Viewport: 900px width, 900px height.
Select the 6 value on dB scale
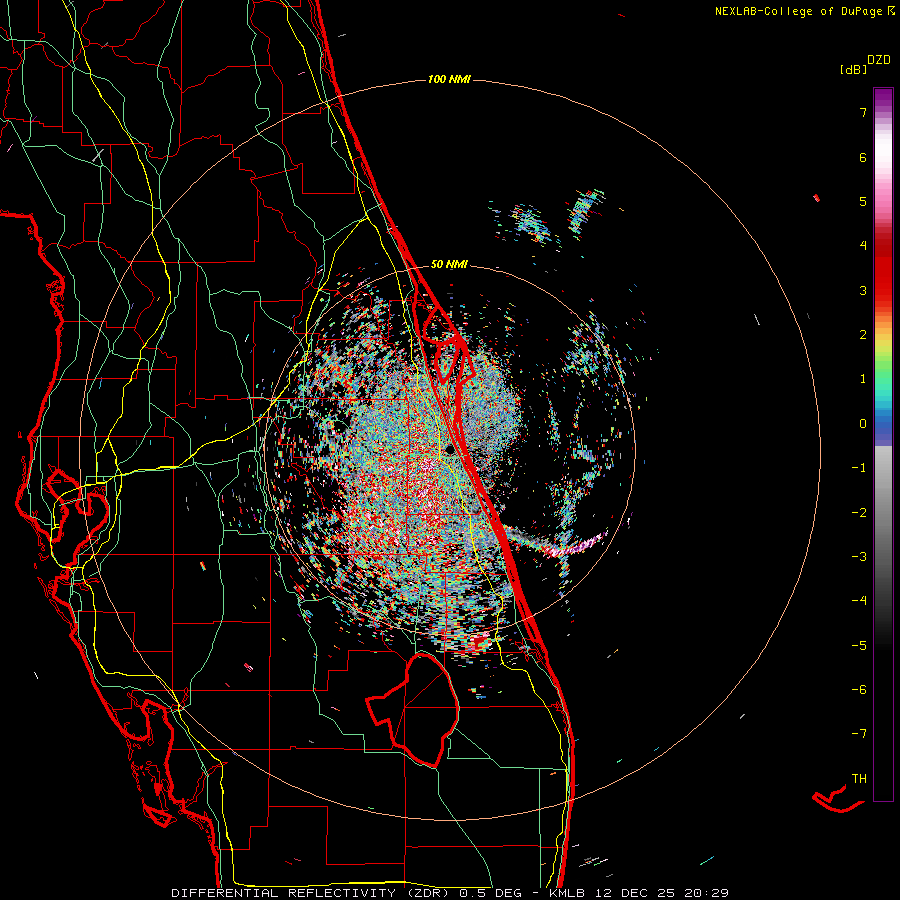tap(863, 157)
